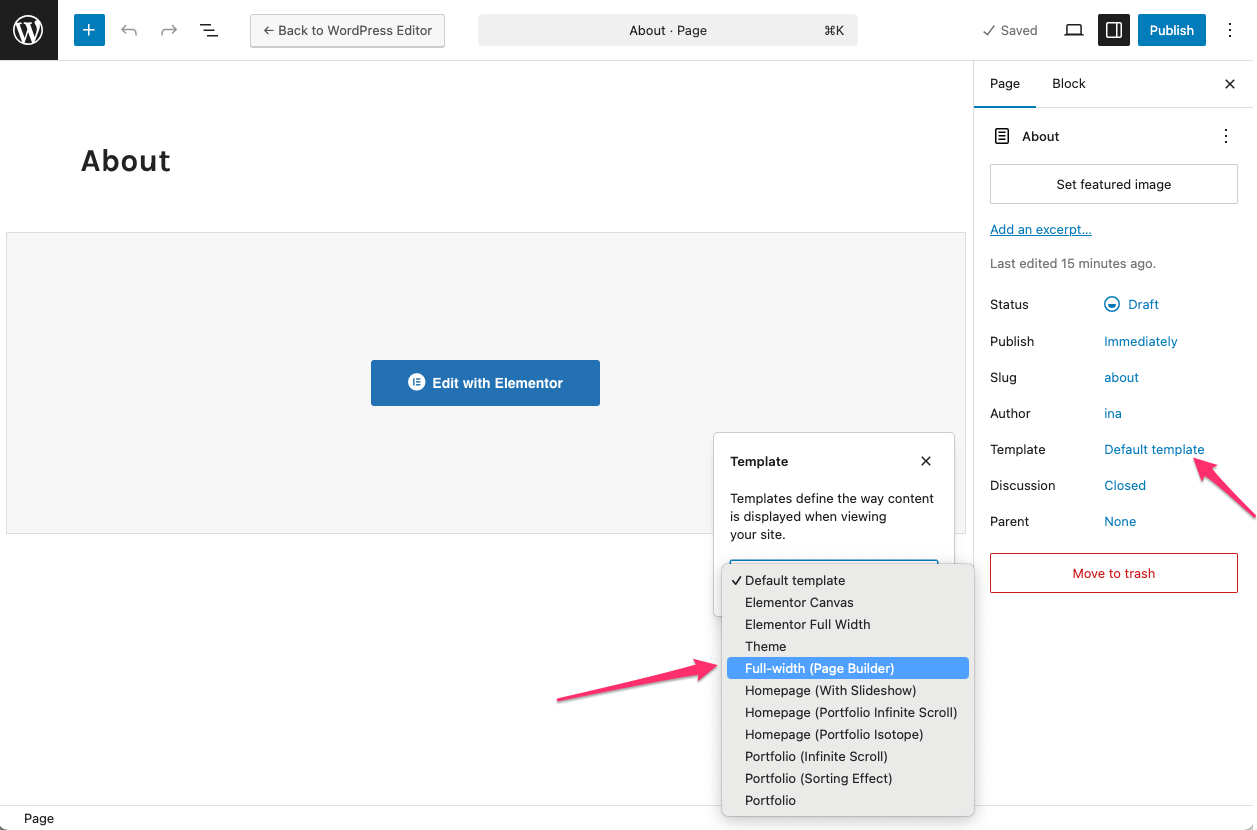Open the document overview list icon

pyautogui.click(x=209, y=30)
